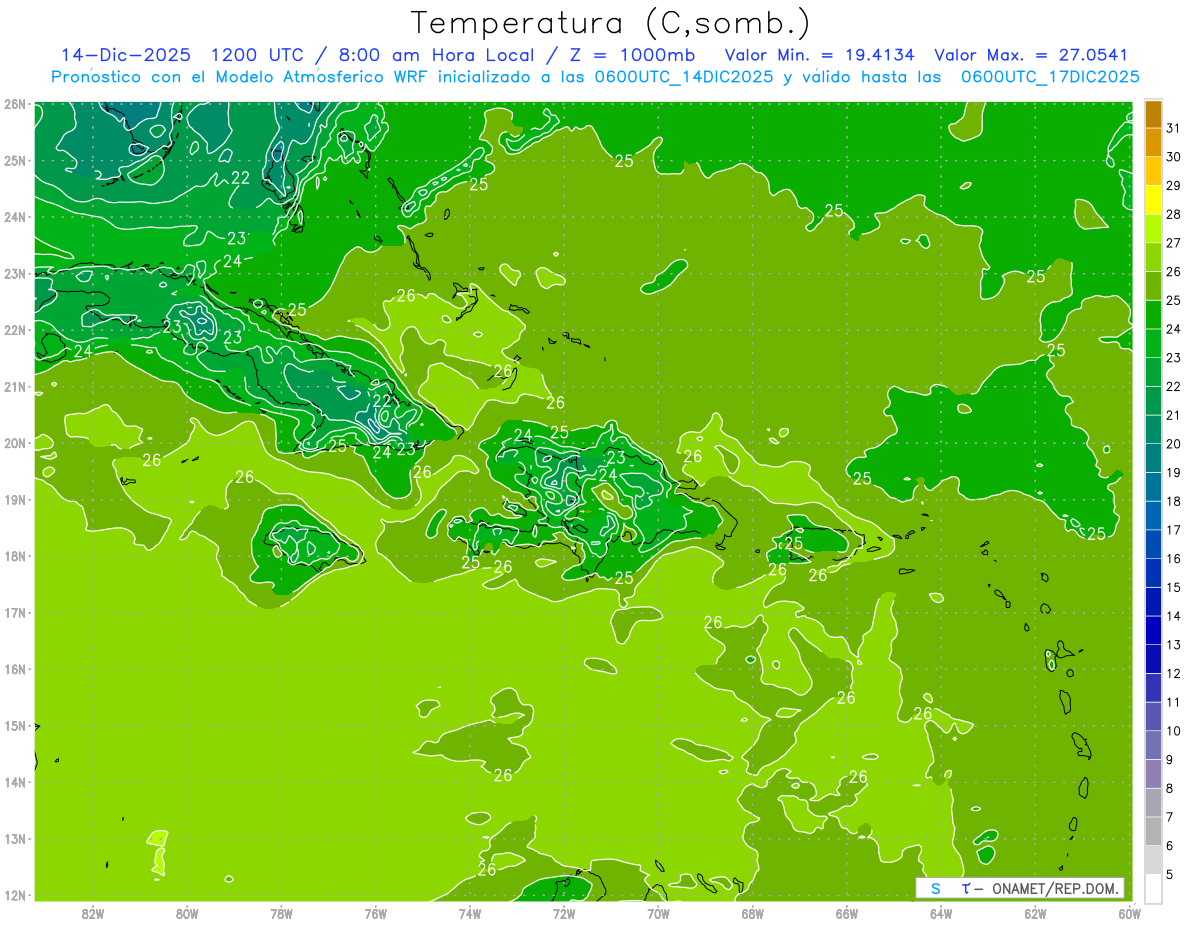The image size is (1200, 927).
Task: Click the color bar value 10
Action: click(x=1174, y=731)
